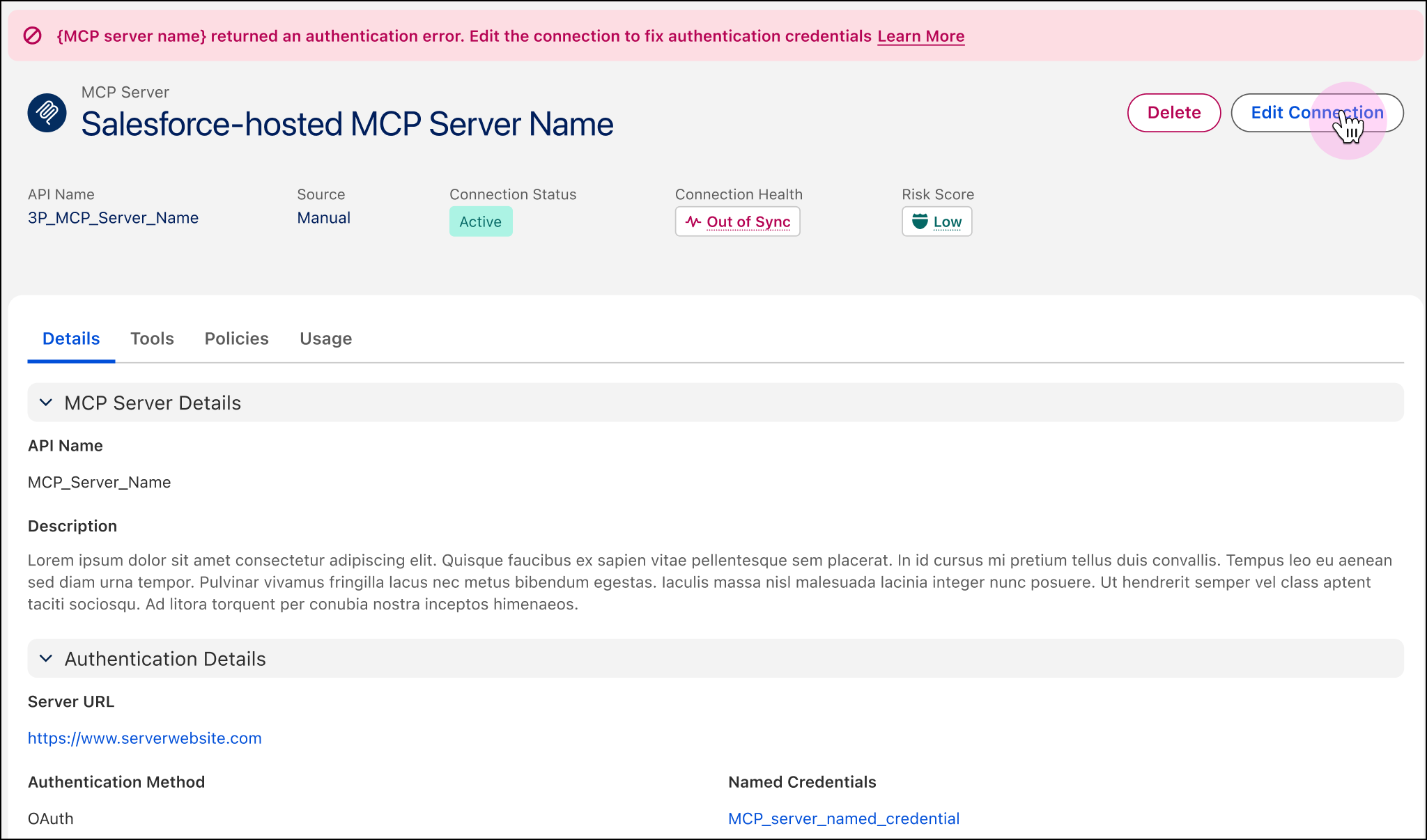This screenshot has width=1427, height=840.
Task: Click the MCP_Server_Name value under API Name
Action: pos(100,482)
